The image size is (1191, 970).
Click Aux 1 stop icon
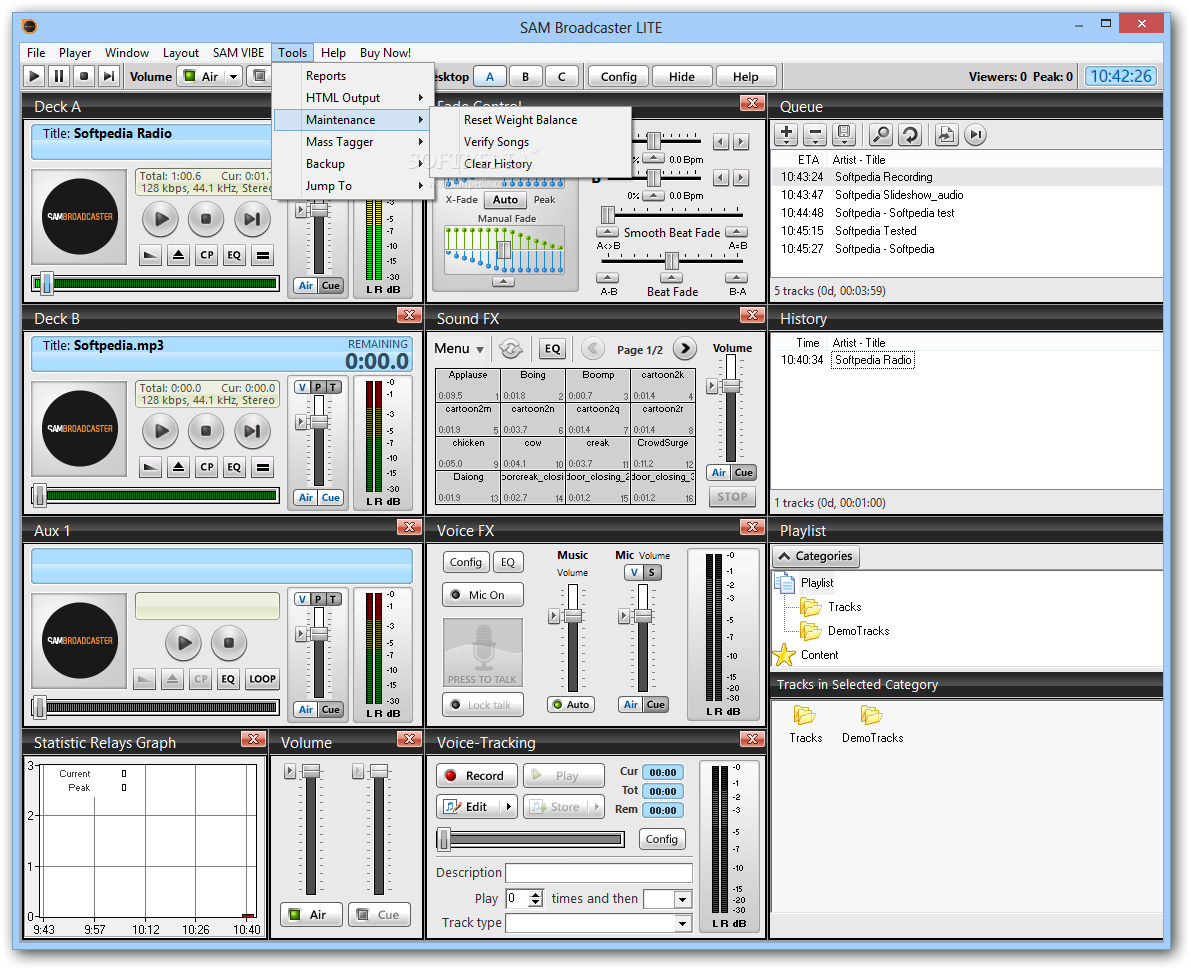[x=229, y=643]
